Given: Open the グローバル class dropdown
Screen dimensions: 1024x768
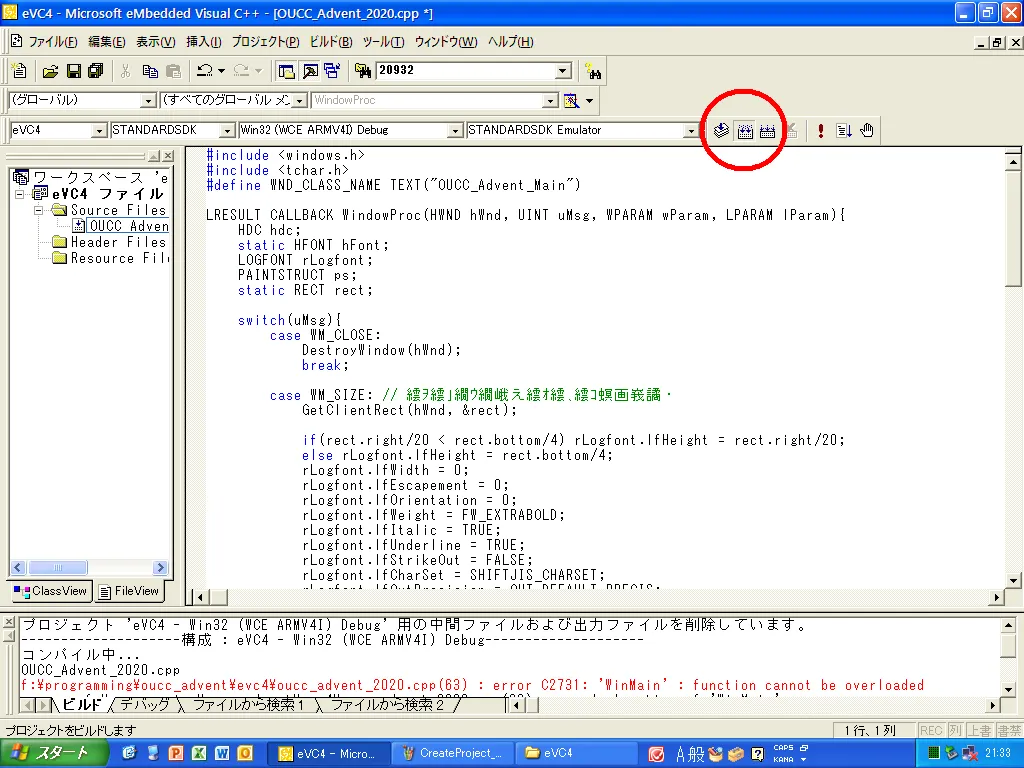Looking at the screenshot, I should coord(148,101).
